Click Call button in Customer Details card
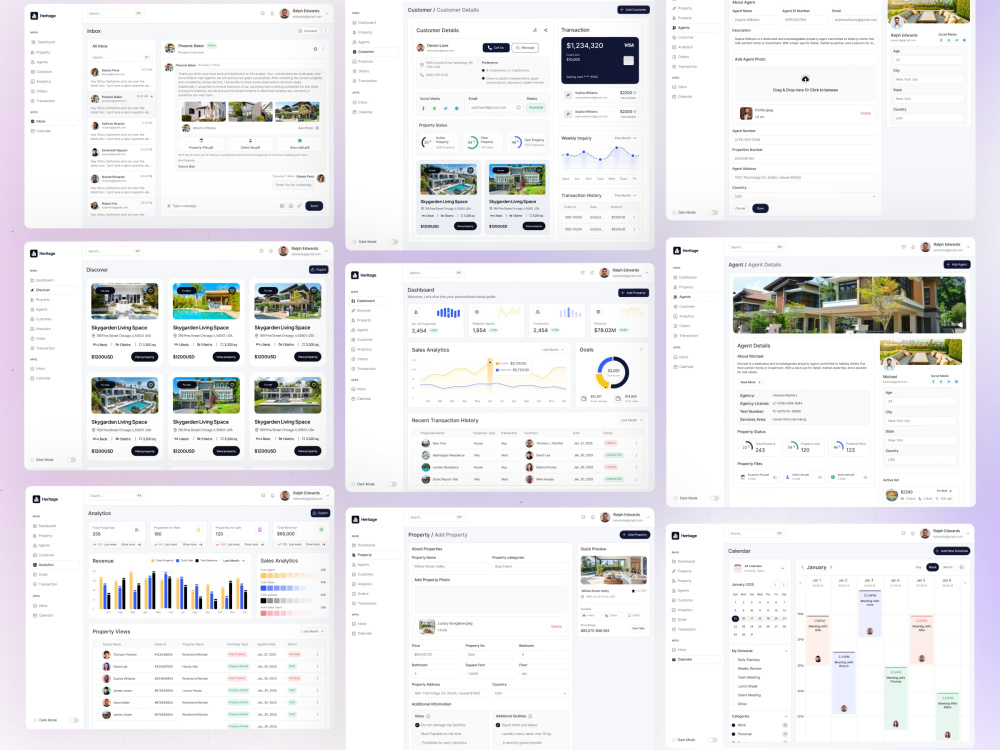Screen dimensions: 1000x750 tap(496, 47)
